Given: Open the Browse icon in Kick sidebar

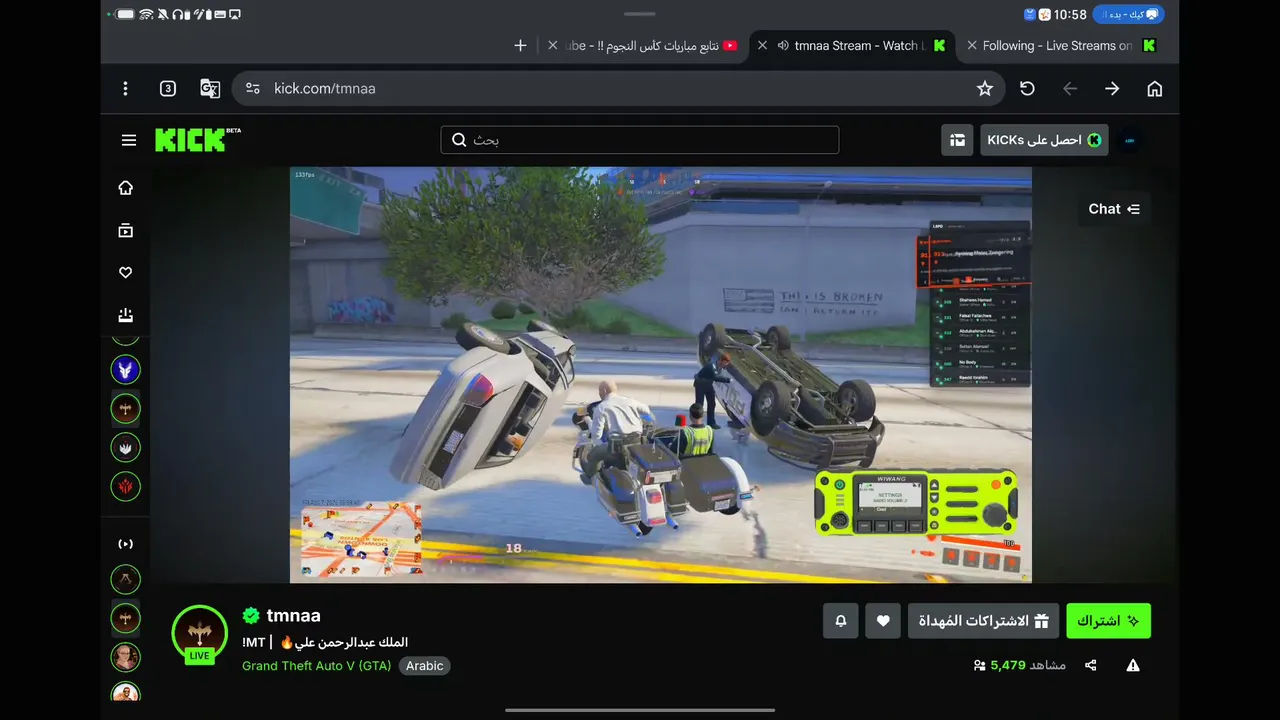Looking at the screenshot, I should coord(126,231).
